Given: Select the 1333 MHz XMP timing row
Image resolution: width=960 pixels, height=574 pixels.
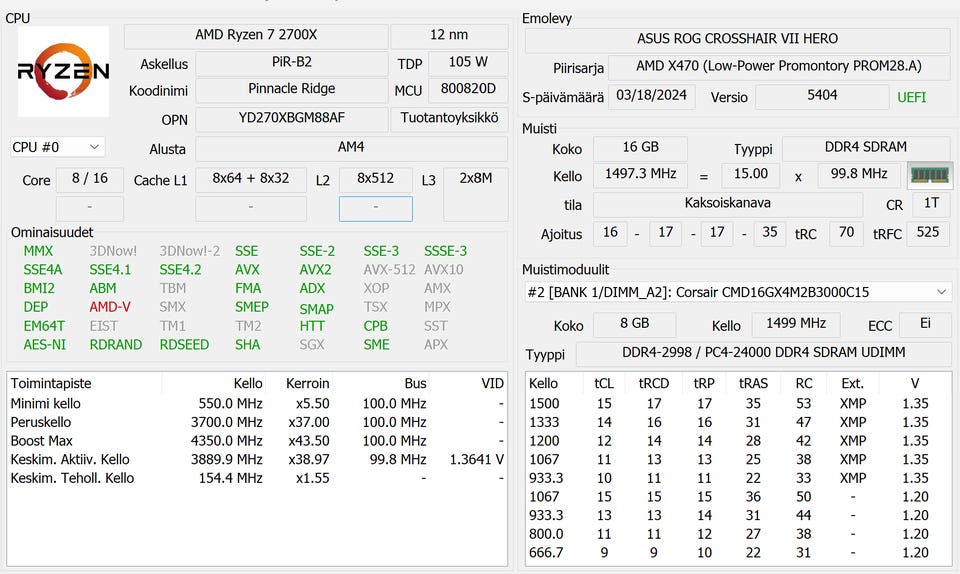Looking at the screenshot, I should pos(738,422).
